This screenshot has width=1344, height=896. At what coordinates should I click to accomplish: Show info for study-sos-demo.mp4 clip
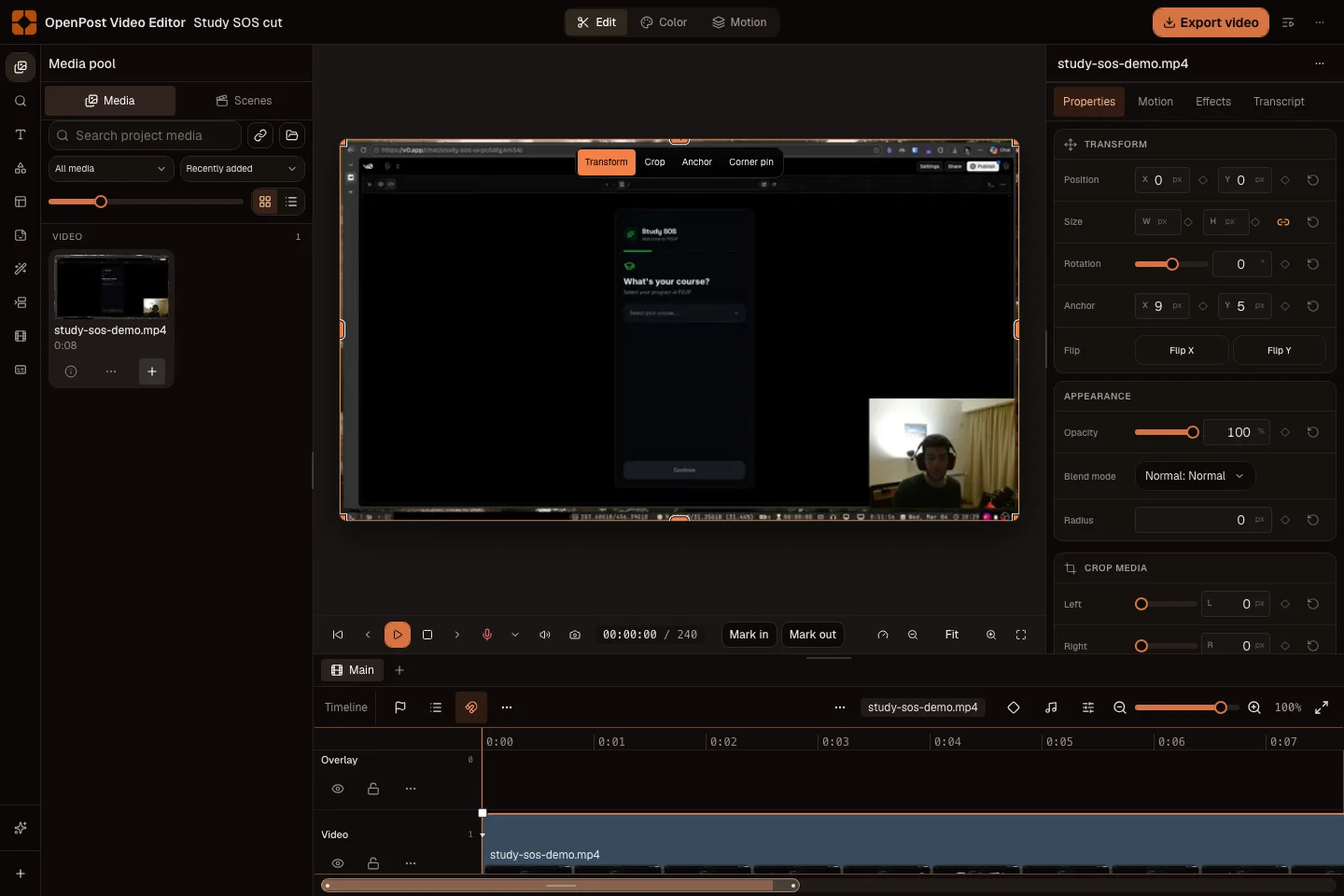pos(71,371)
